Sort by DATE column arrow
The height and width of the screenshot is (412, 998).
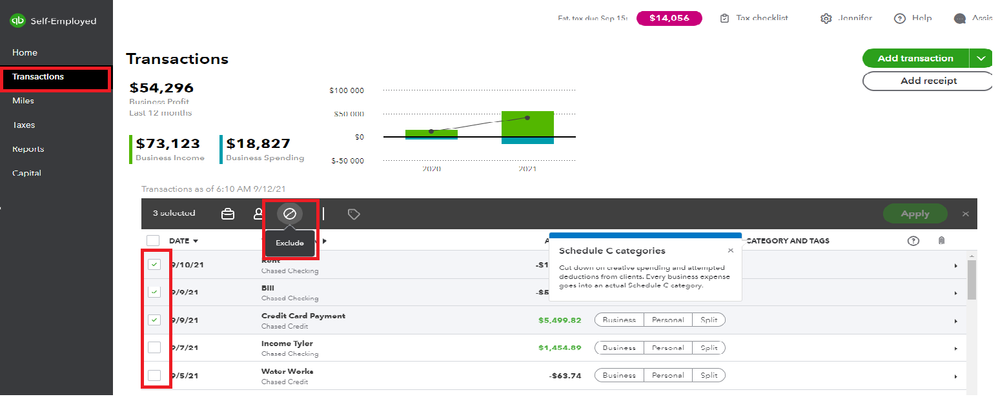click(x=195, y=241)
